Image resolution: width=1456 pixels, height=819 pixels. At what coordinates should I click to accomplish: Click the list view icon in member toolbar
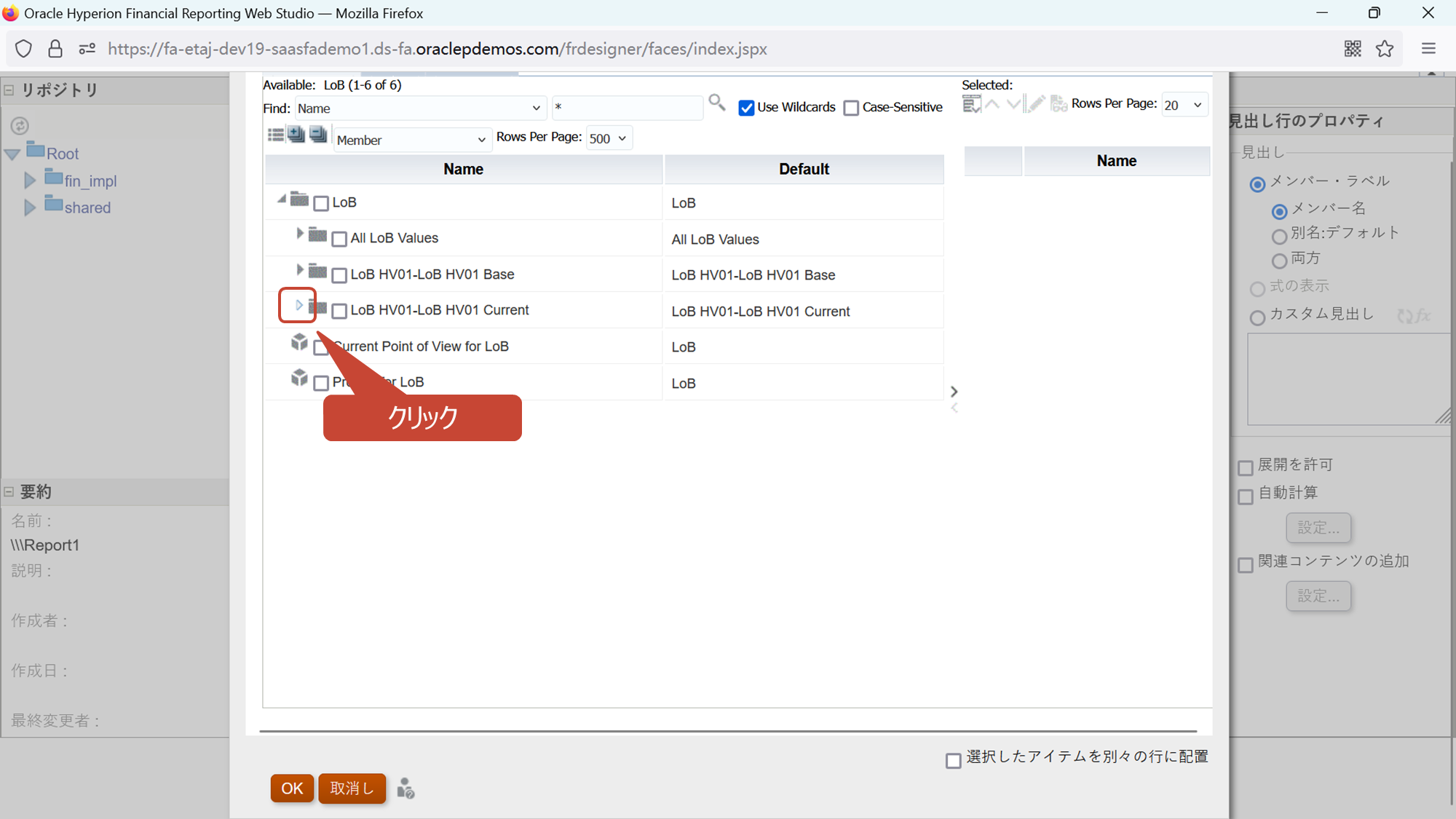tap(275, 135)
